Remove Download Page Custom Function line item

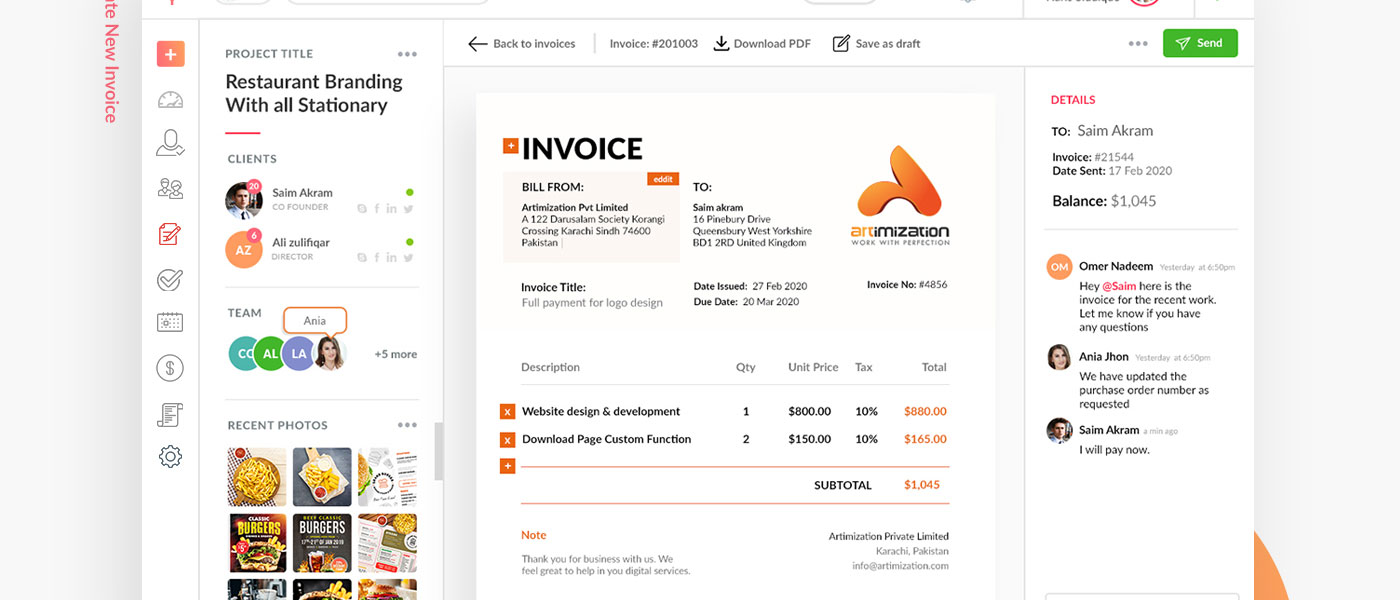click(x=507, y=439)
